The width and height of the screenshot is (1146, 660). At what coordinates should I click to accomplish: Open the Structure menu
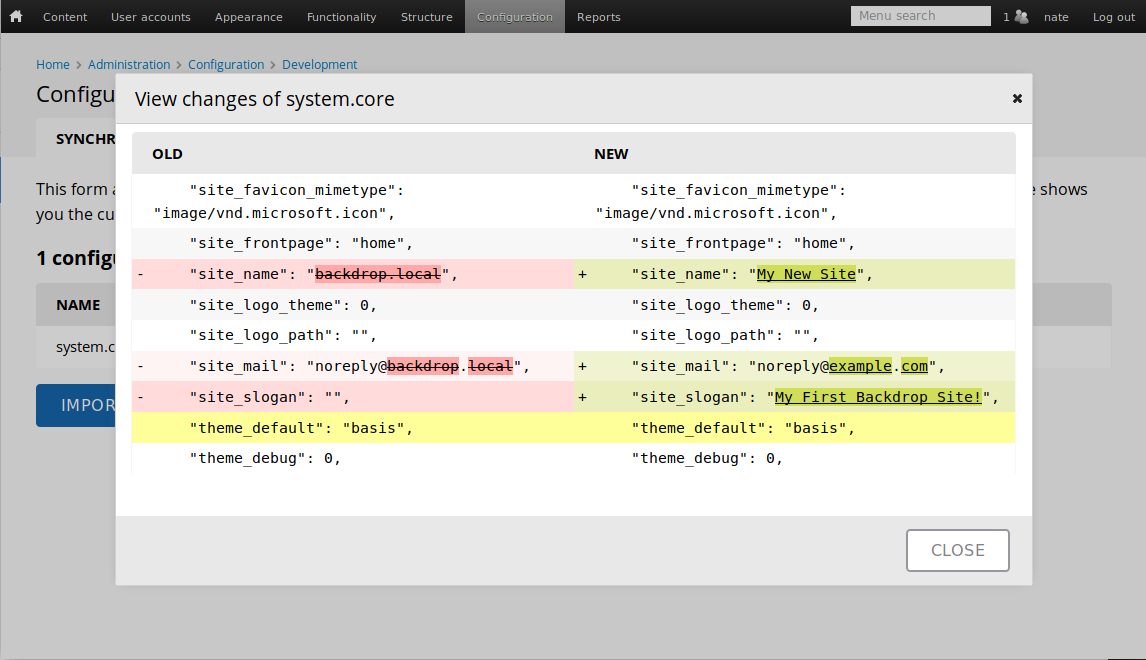point(426,16)
